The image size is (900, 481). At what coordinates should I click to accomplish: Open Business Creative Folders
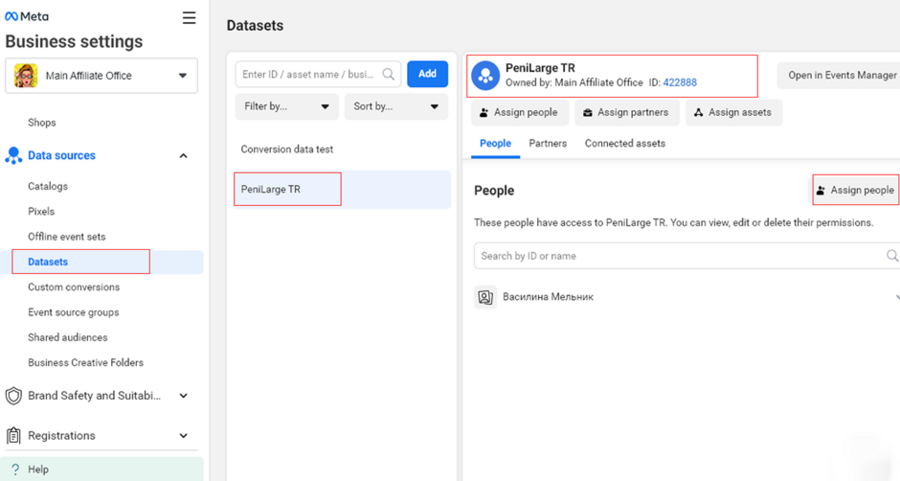click(x=86, y=363)
